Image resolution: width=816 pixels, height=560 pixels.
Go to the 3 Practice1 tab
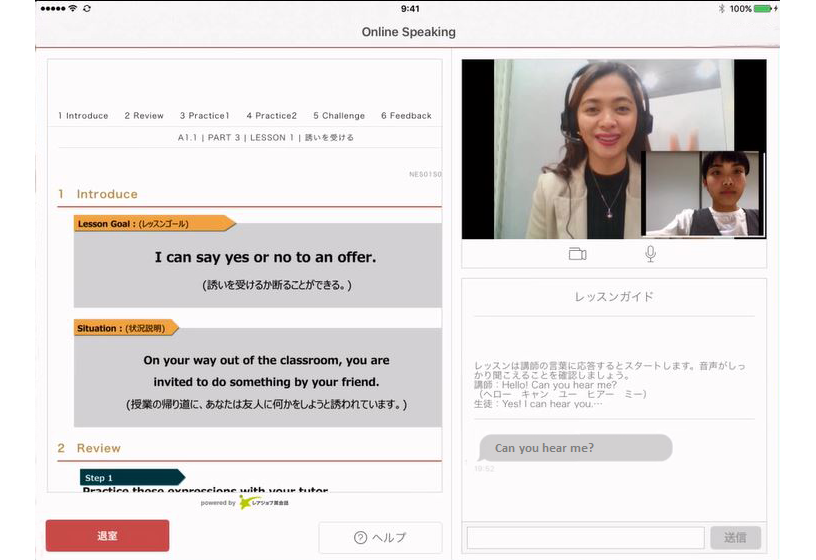(205, 116)
